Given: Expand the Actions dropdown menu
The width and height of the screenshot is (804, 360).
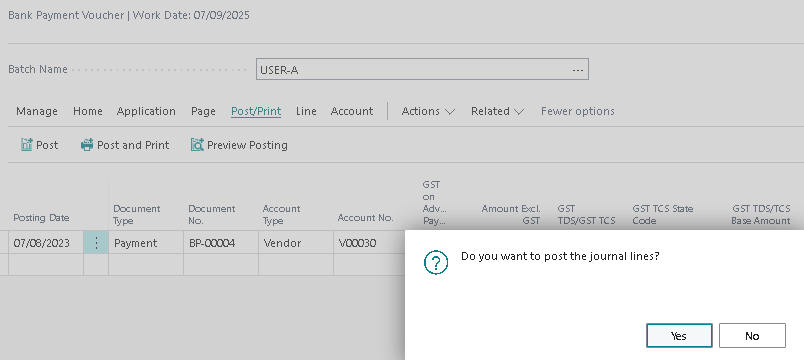Looking at the screenshot, I should pos(428,111).
